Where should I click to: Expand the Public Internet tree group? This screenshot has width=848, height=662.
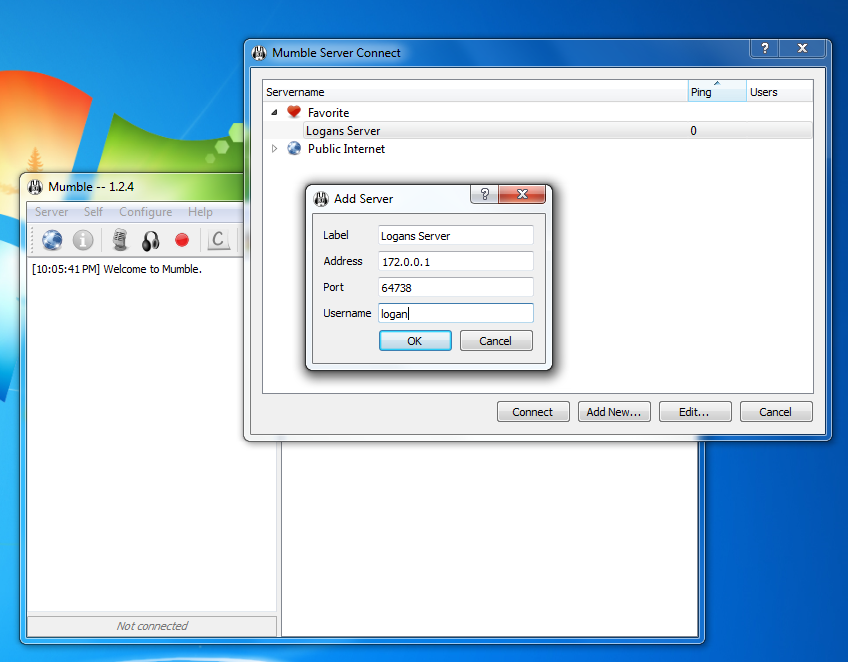tap(274, 148)
